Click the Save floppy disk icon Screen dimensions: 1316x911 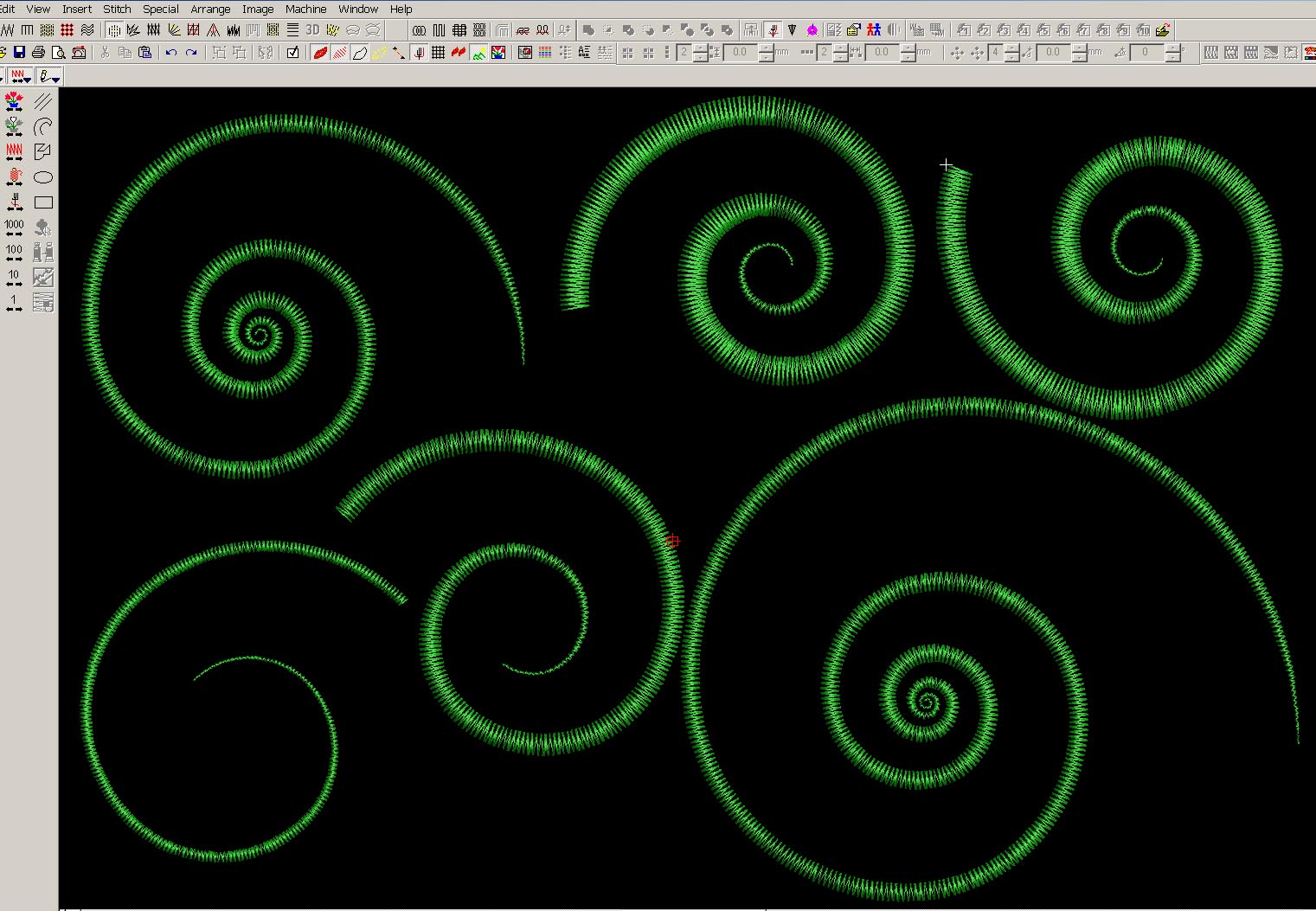click(19, 53)
